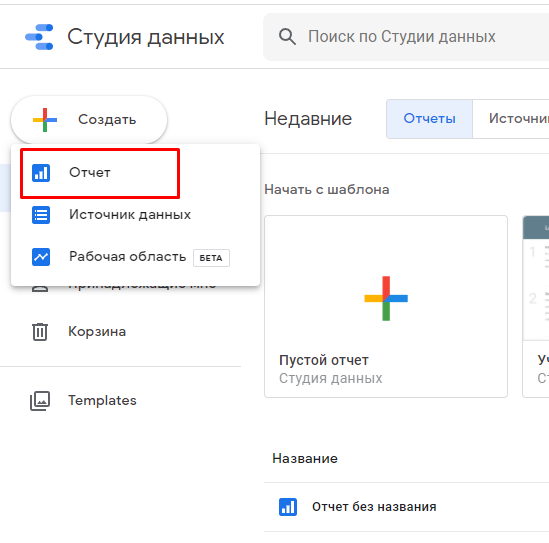Viewport: 549px width, 543px height.
Task: Click the search magnifier icon
Action: (287, 37)
